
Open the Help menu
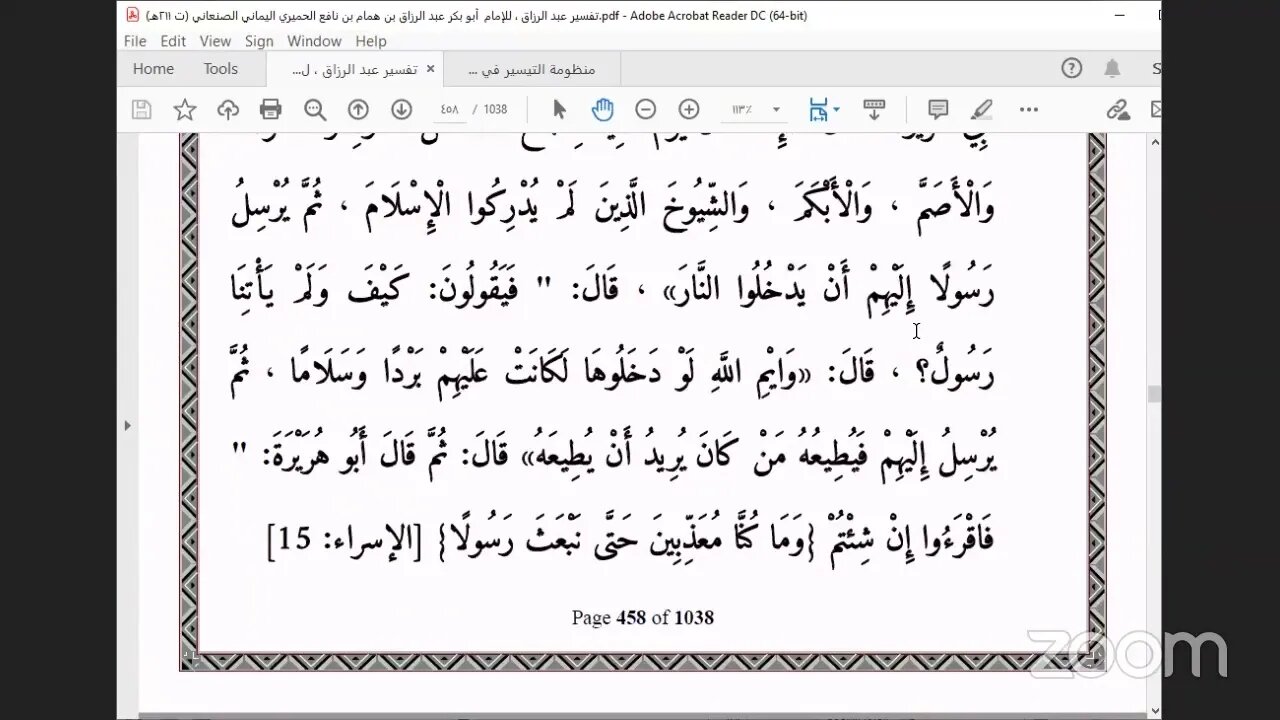coord(371,41)
